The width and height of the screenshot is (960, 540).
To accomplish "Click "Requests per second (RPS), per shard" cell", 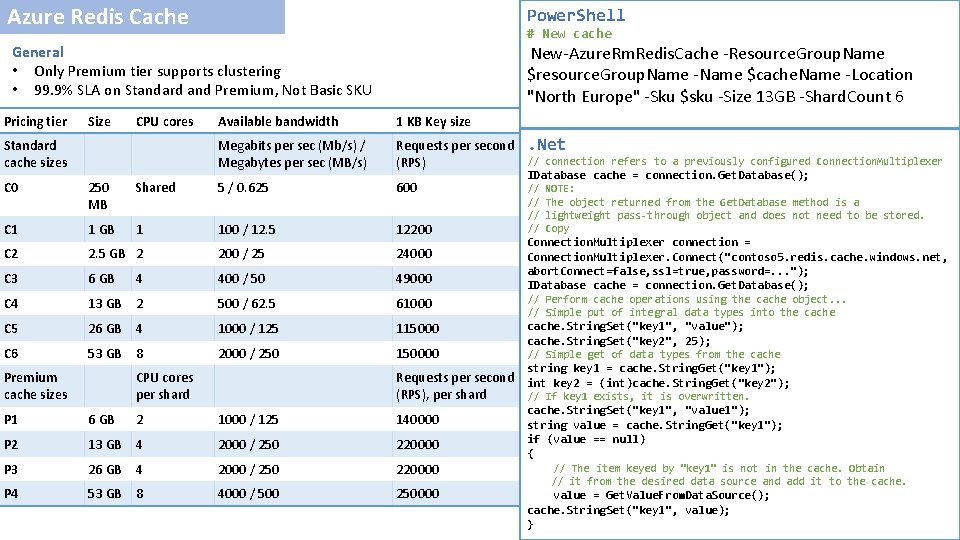I will (455, 386).
